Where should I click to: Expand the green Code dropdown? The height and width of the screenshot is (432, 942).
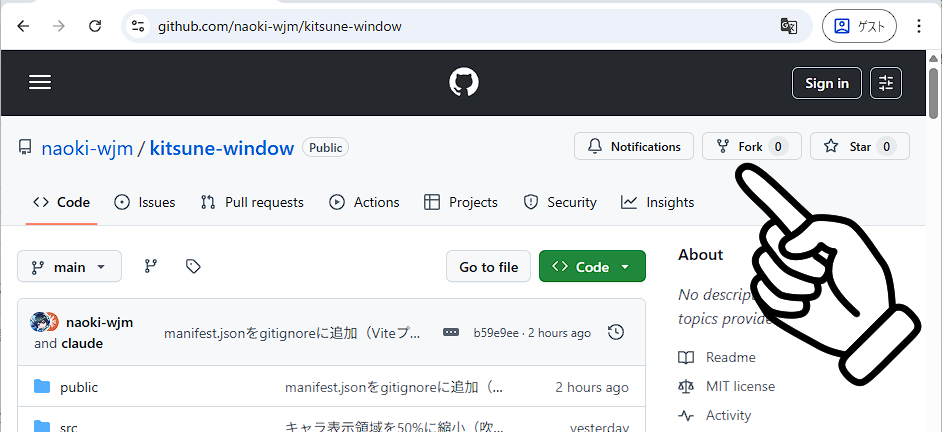[x=592, y=266]
